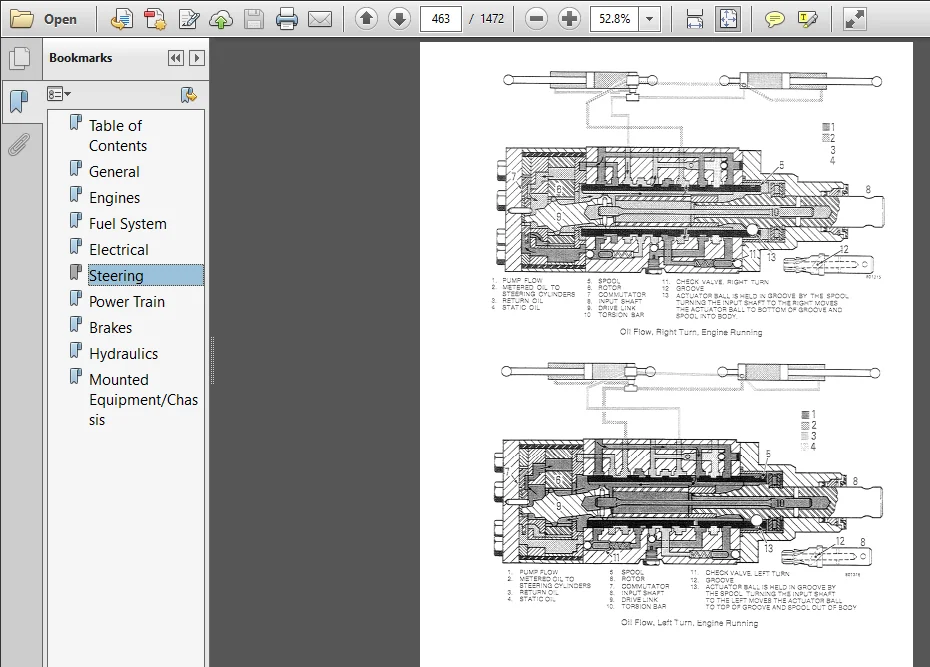Viewport: 930px width, 667px height.
Task: Click the total page count 1472 text
Action: pos(492,19)
